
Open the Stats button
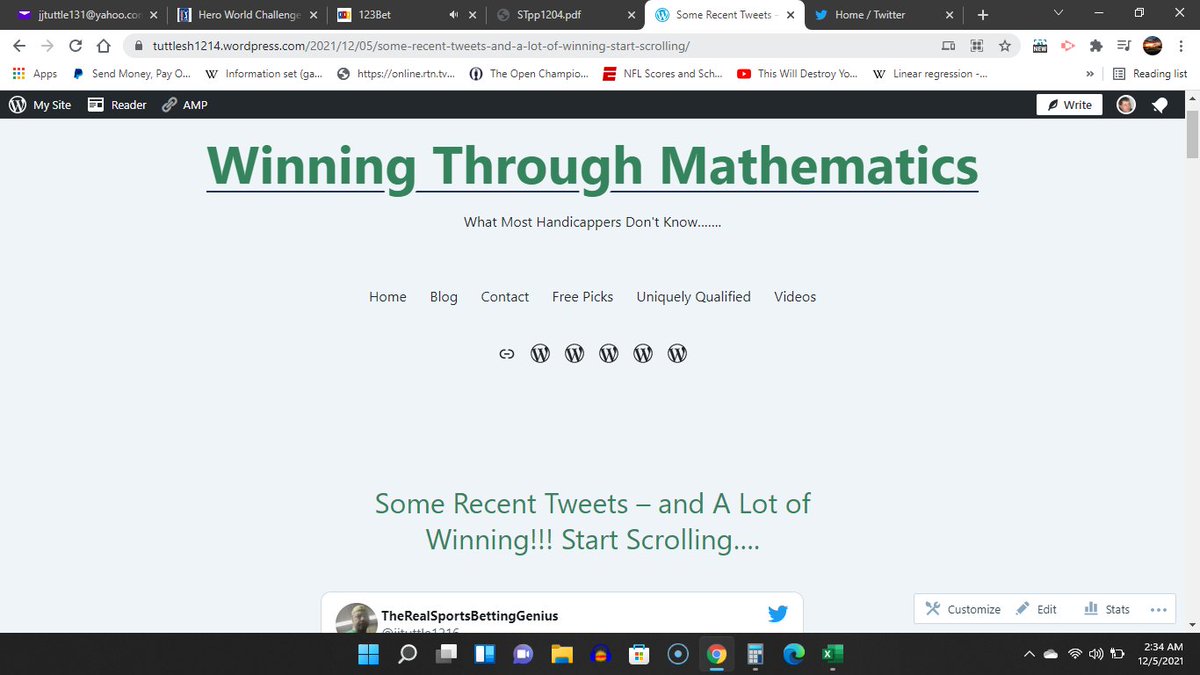pyautogui.click(x=1107, y=609)
